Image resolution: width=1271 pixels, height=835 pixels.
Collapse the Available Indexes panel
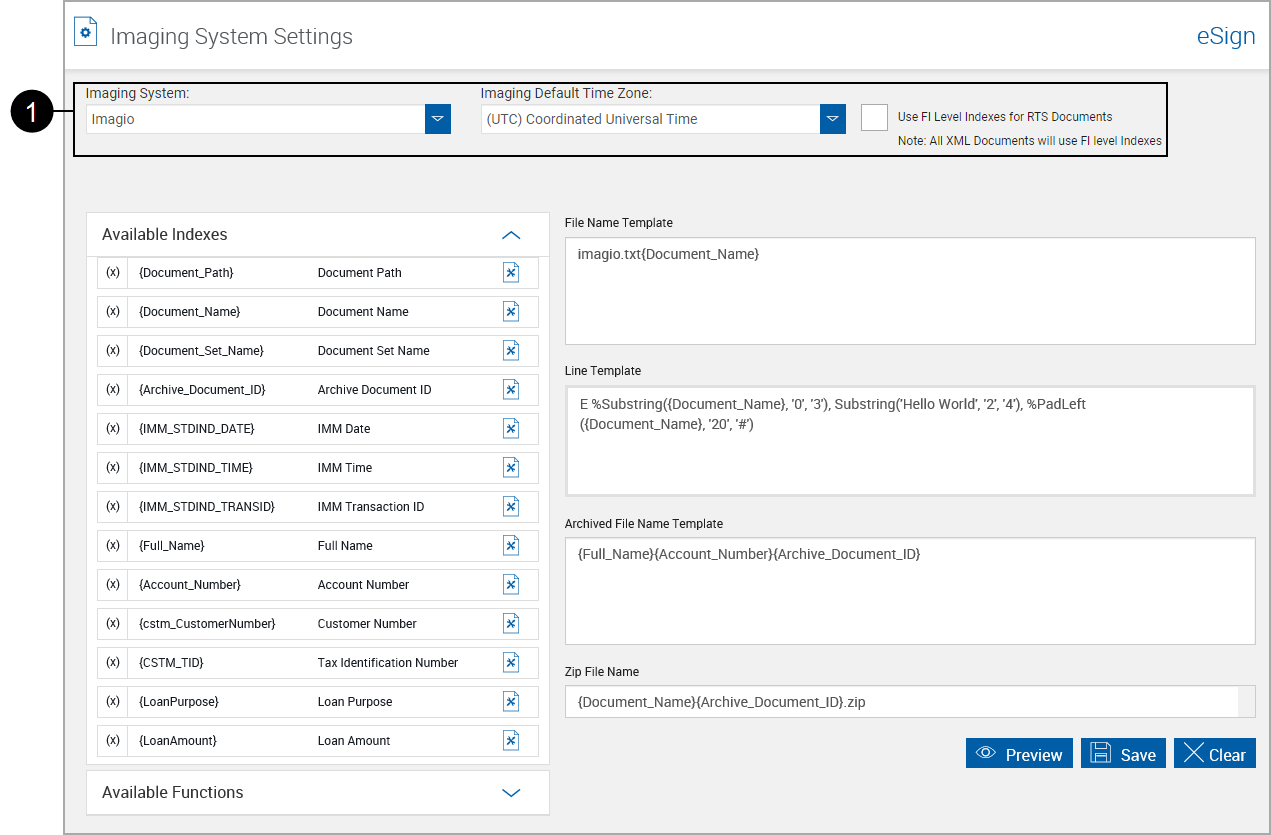[511, 235]
